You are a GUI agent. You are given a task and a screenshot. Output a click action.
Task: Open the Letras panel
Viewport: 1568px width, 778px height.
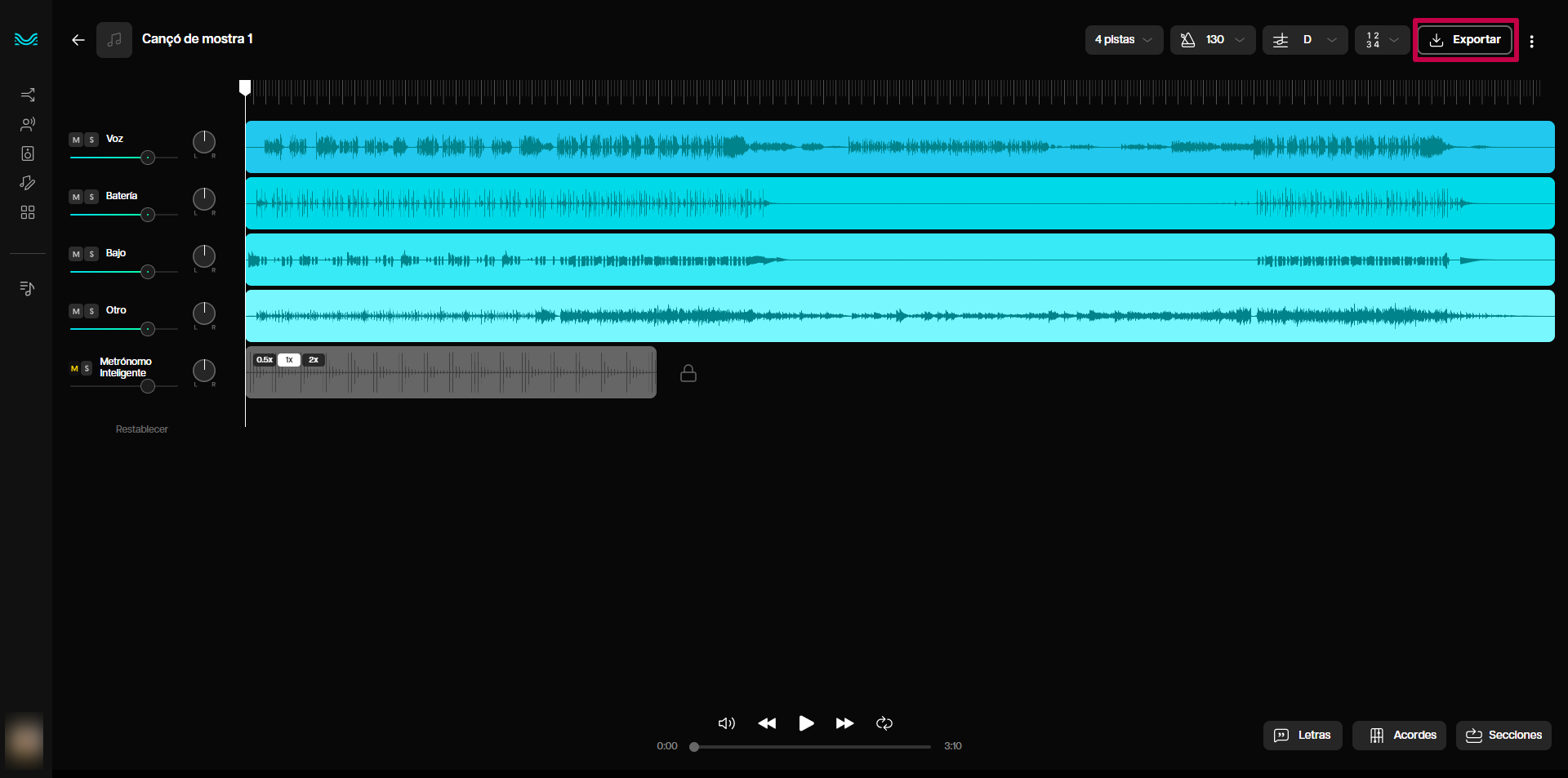coord(1303,735)
